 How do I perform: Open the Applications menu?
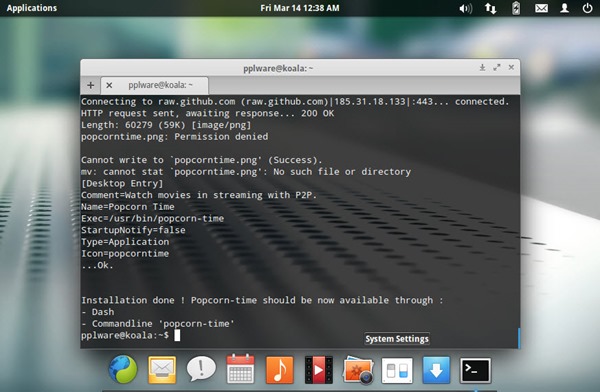click(32, 8)
